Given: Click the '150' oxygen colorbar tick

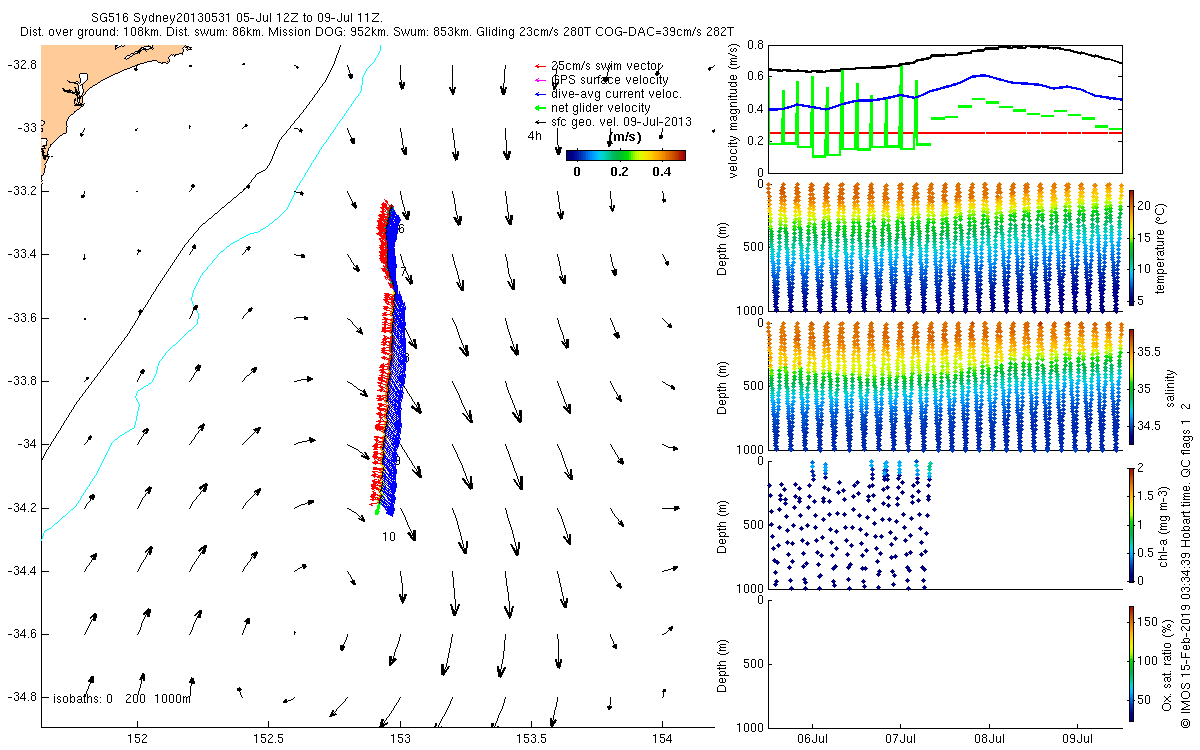Looking at the screenshot, I should click(1149, 621).
